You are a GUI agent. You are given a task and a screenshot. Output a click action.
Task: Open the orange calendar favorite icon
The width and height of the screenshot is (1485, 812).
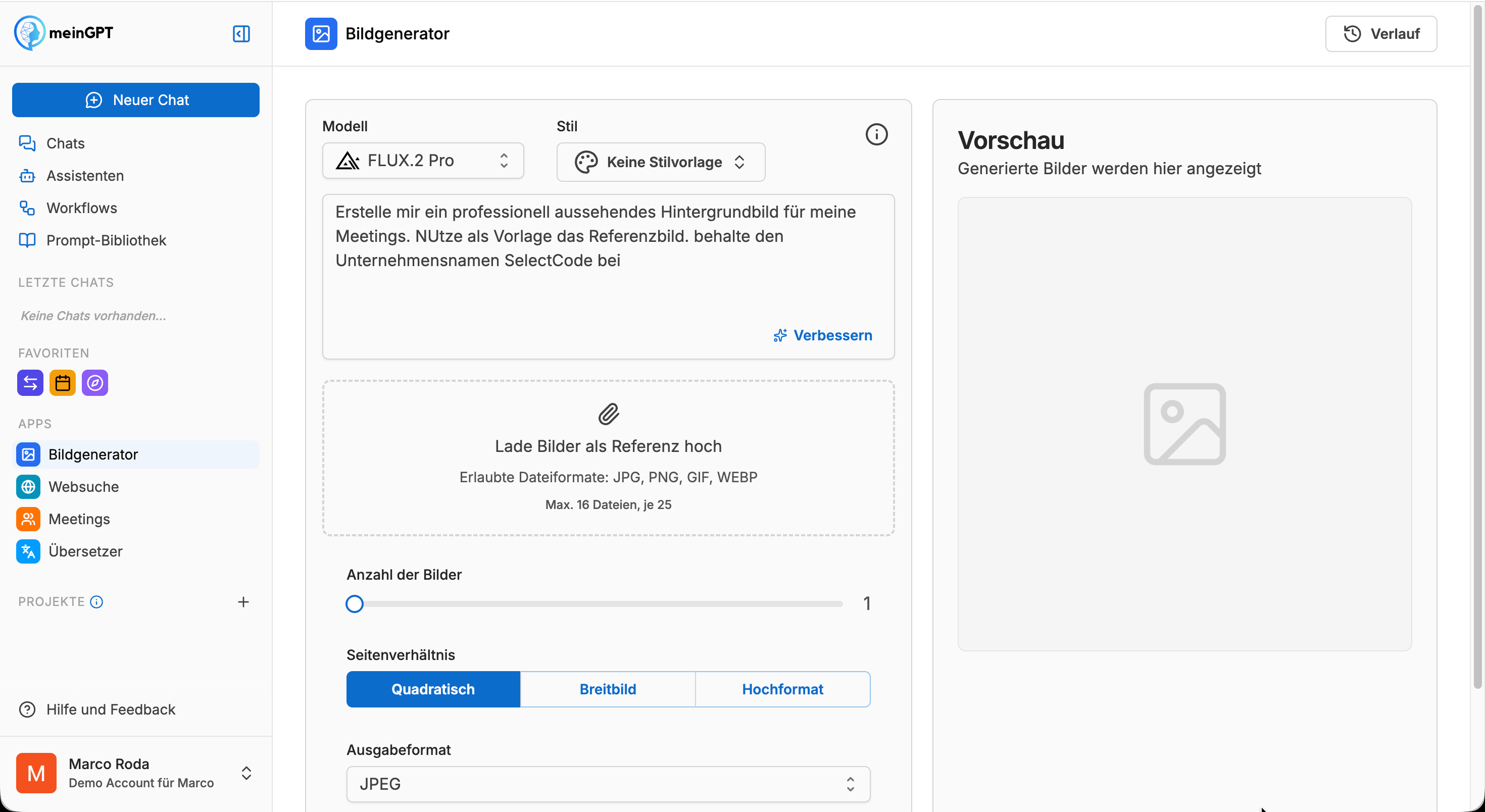[62, 383]
